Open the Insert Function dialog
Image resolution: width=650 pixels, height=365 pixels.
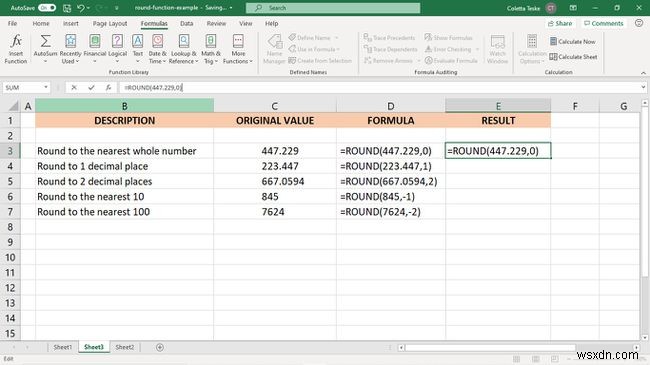click(x=16, y=49)
